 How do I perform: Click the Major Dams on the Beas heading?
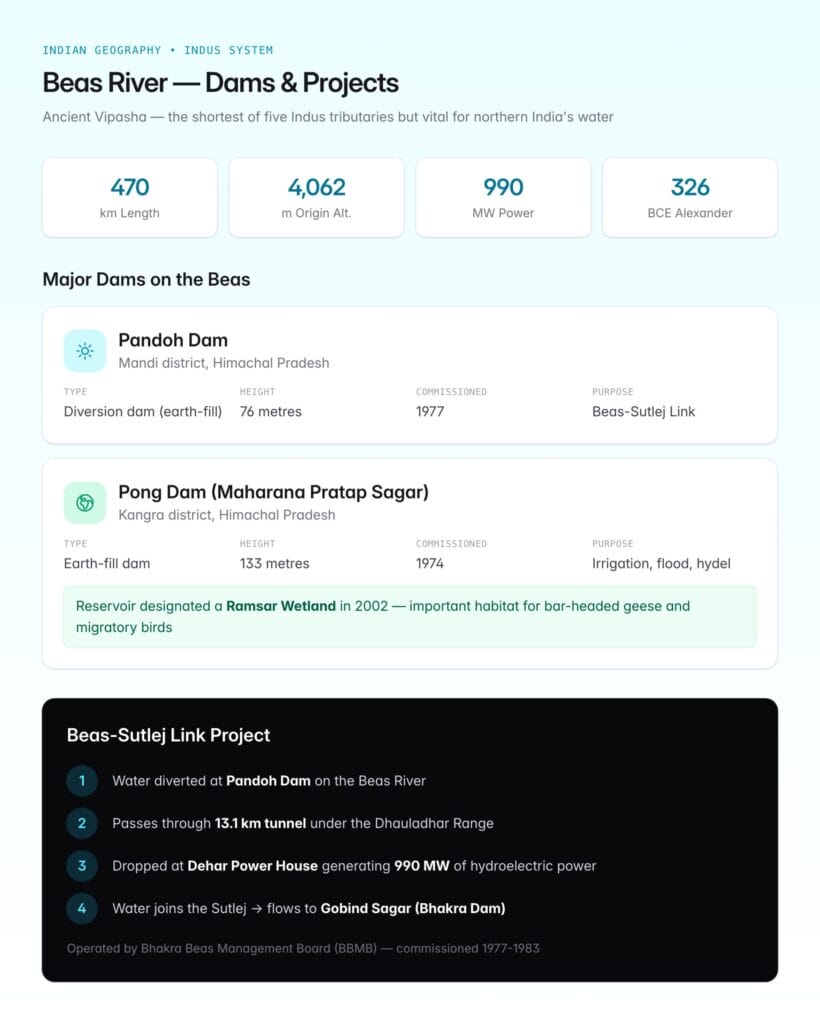[x=146, y=280]
